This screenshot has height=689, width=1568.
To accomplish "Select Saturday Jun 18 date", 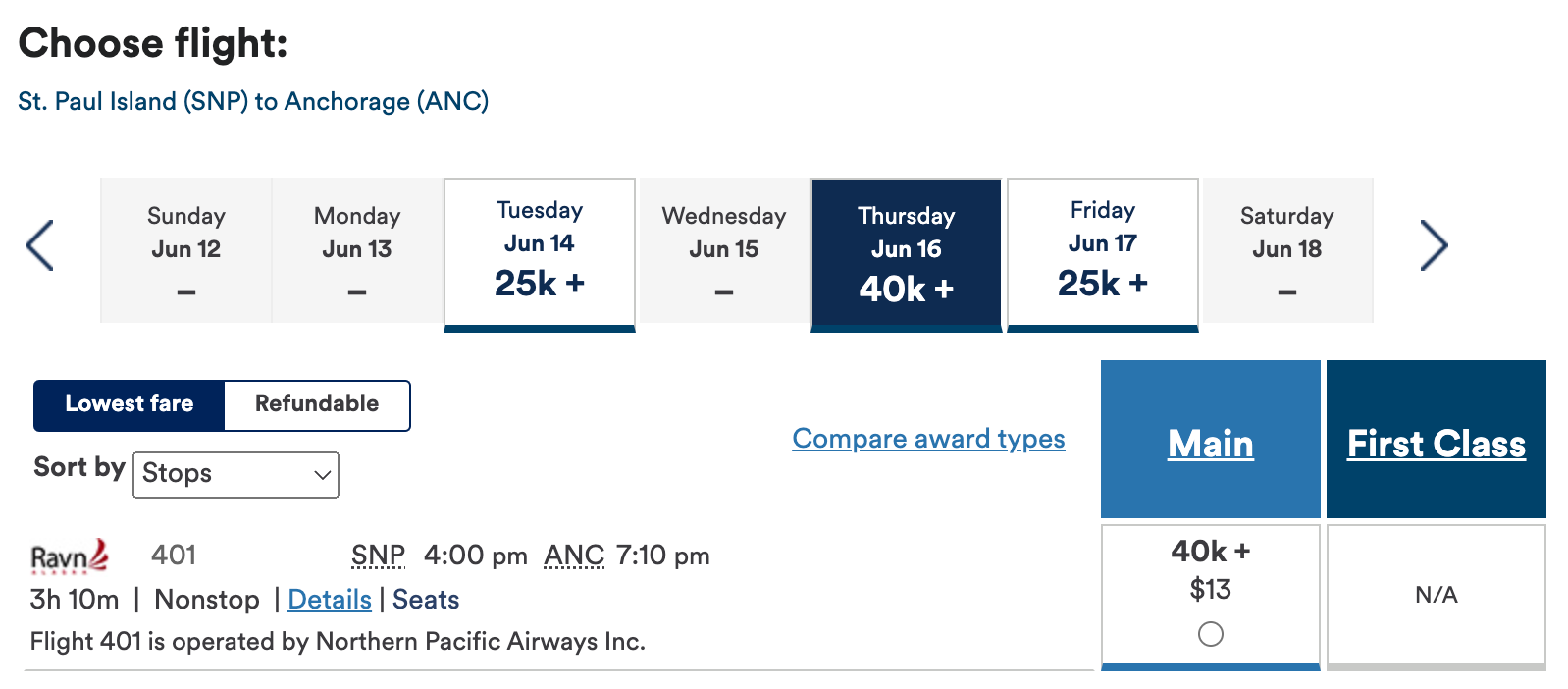I will (x=1286, y=250).
